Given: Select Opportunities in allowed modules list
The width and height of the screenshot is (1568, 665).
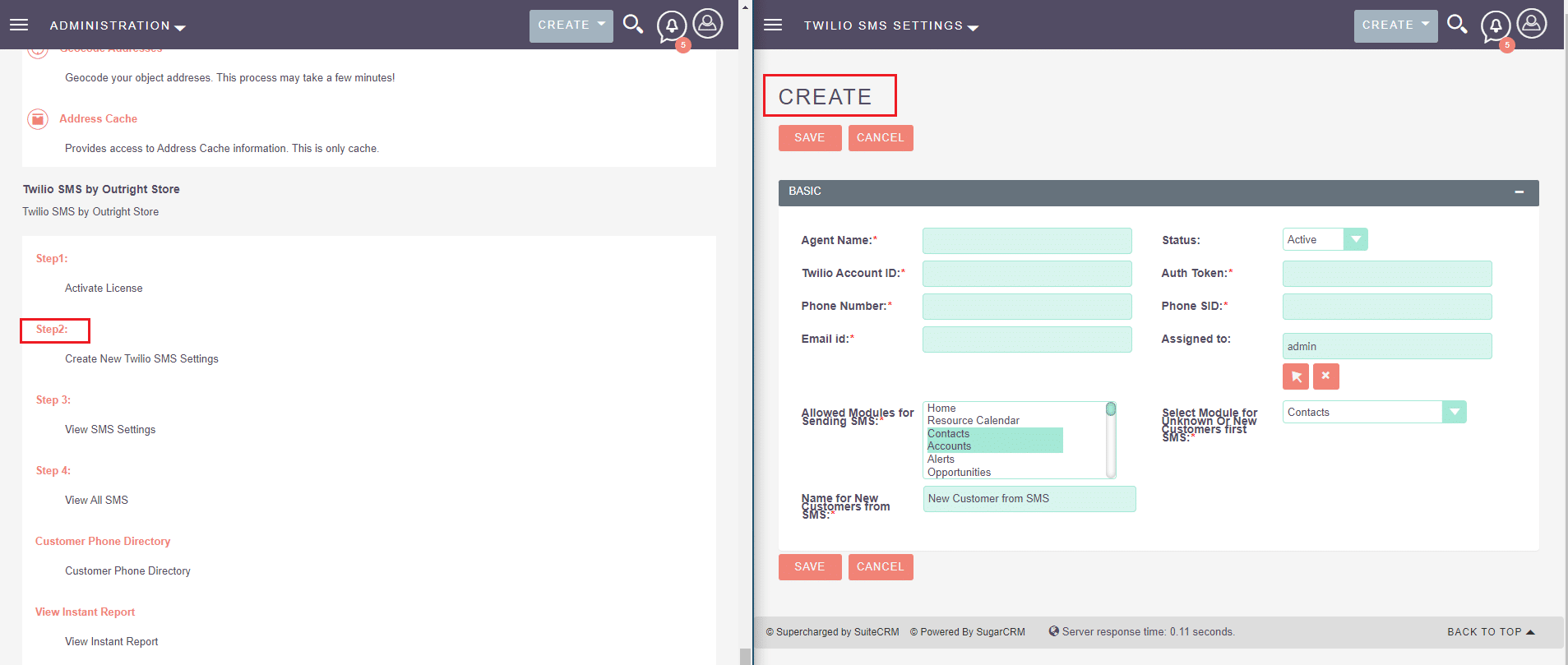Looking at the screenshot, I should [959, 473].
